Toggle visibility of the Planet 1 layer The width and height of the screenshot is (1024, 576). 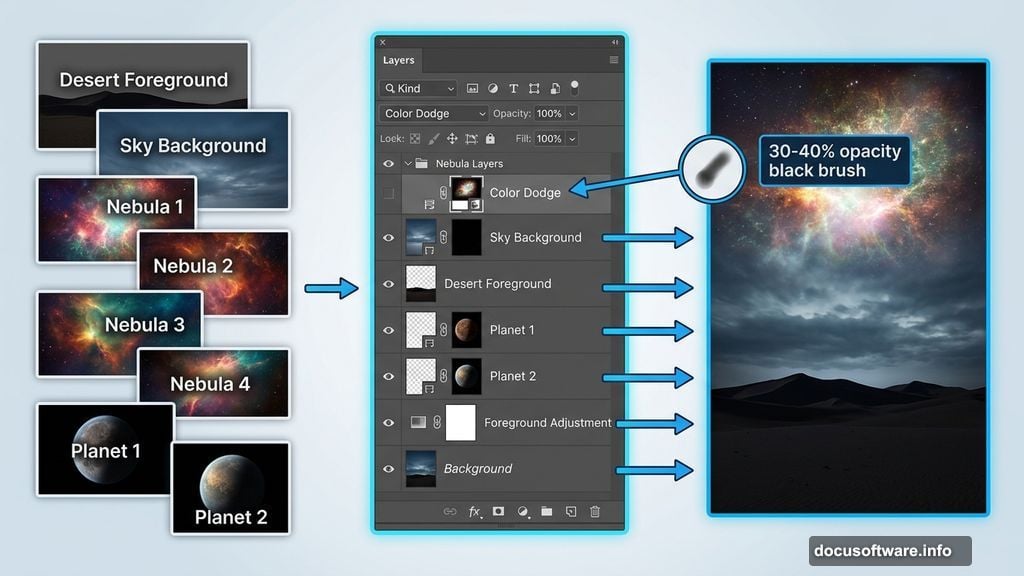click(x=388, y=330)
